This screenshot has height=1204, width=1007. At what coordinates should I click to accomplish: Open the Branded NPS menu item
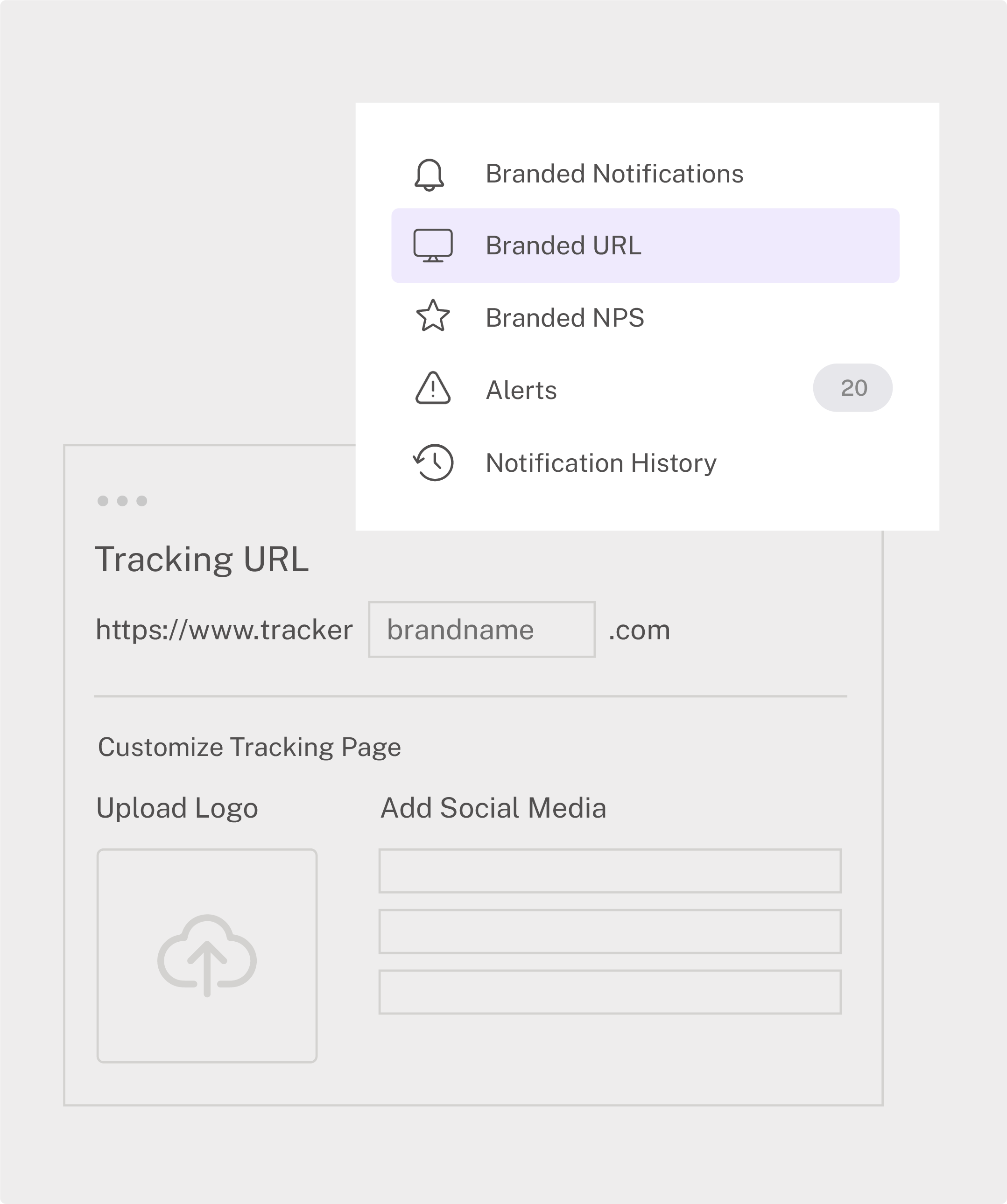564,318
